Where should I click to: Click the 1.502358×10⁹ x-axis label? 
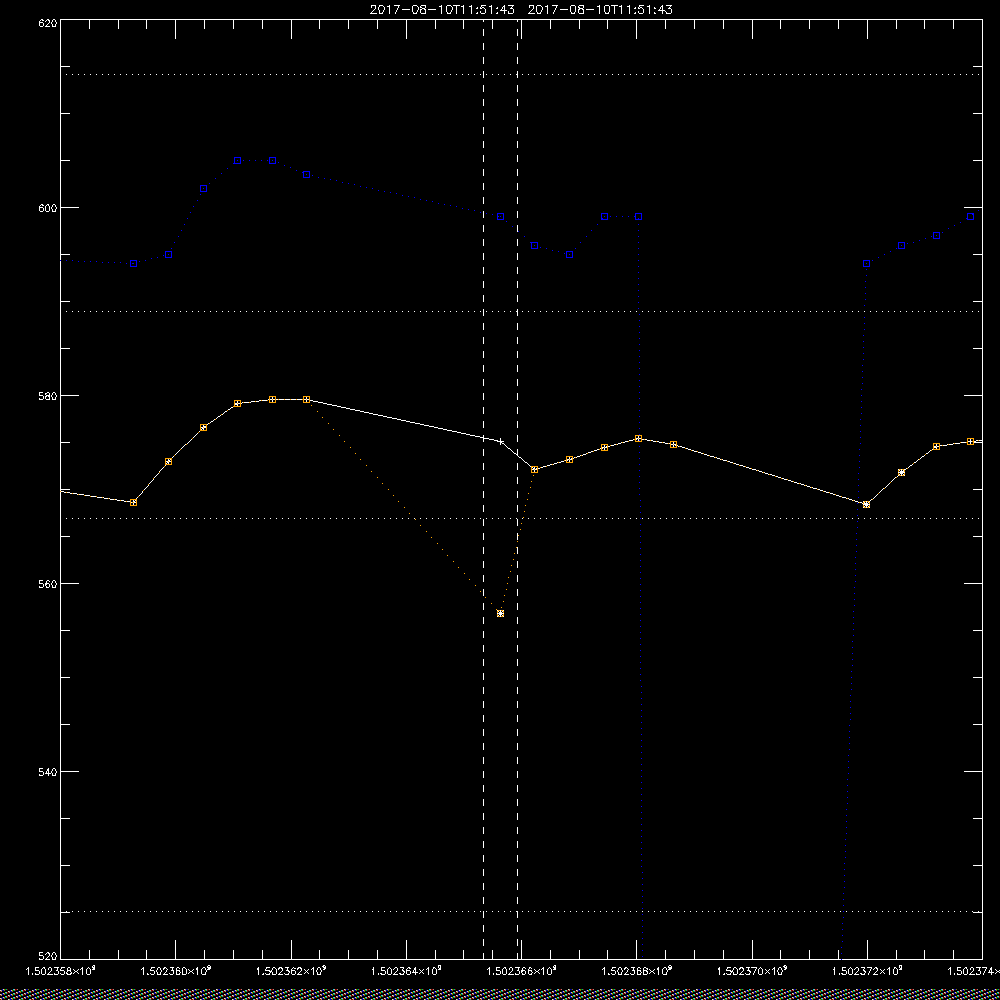pyautogui.click(x=60, y=971)
